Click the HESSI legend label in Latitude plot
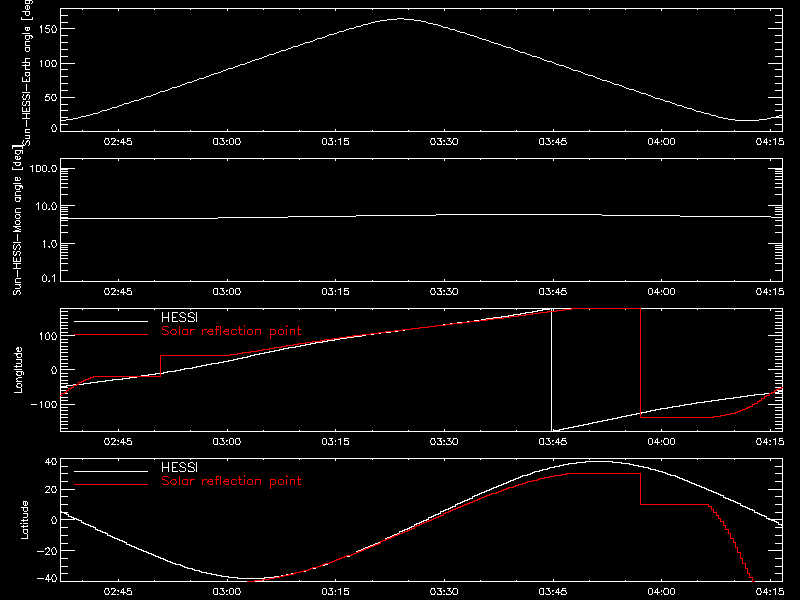800x600 pixels. [179, 467]
